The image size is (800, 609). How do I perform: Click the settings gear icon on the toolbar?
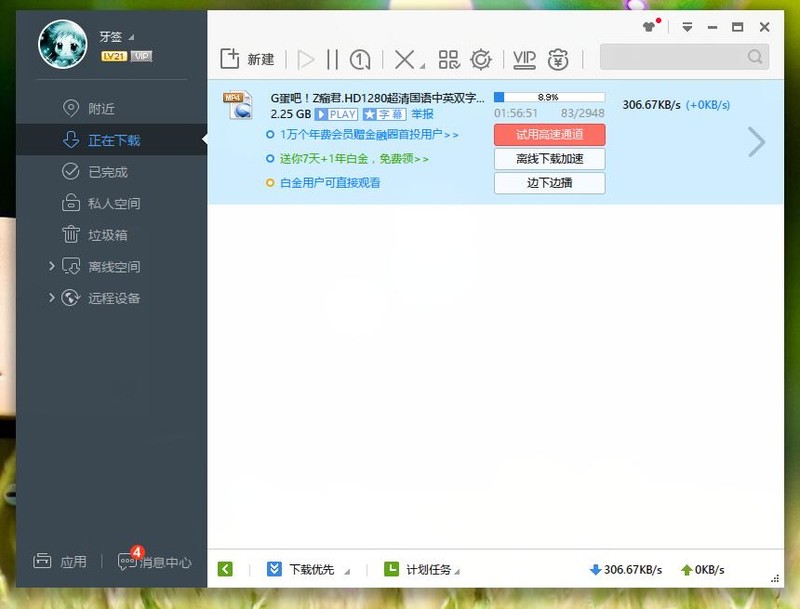(481, 60)
